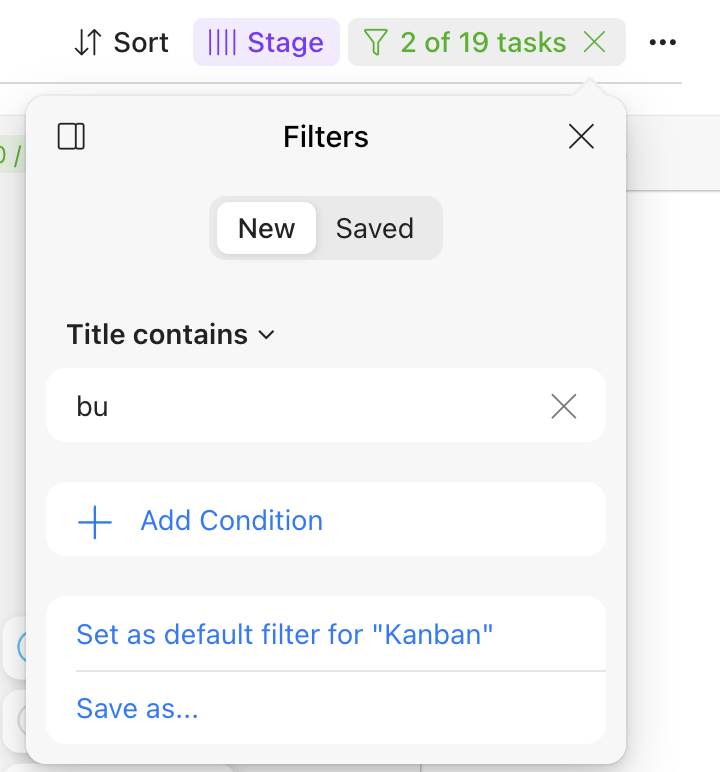Viewport: 720px width, 772px height.
Task: Open the three-dot more options menu
Action: [x=663, y=42]
